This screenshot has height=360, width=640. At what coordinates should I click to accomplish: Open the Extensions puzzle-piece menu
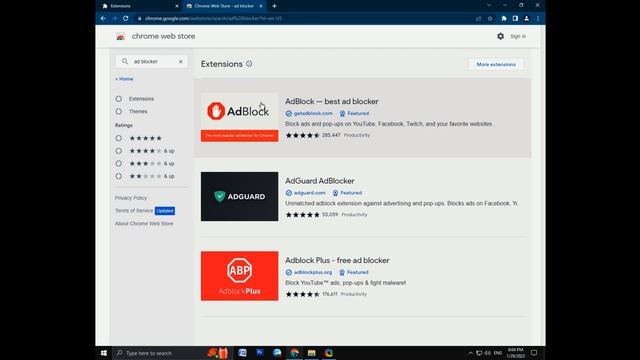(504, 18)
